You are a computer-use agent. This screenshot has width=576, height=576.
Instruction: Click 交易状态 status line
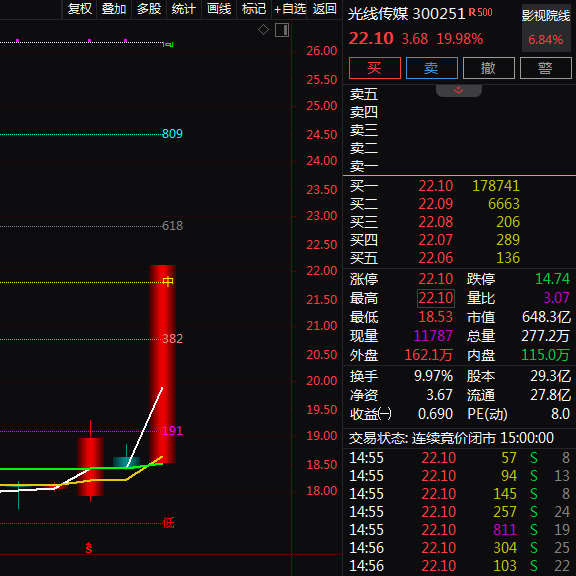[451, 438]
